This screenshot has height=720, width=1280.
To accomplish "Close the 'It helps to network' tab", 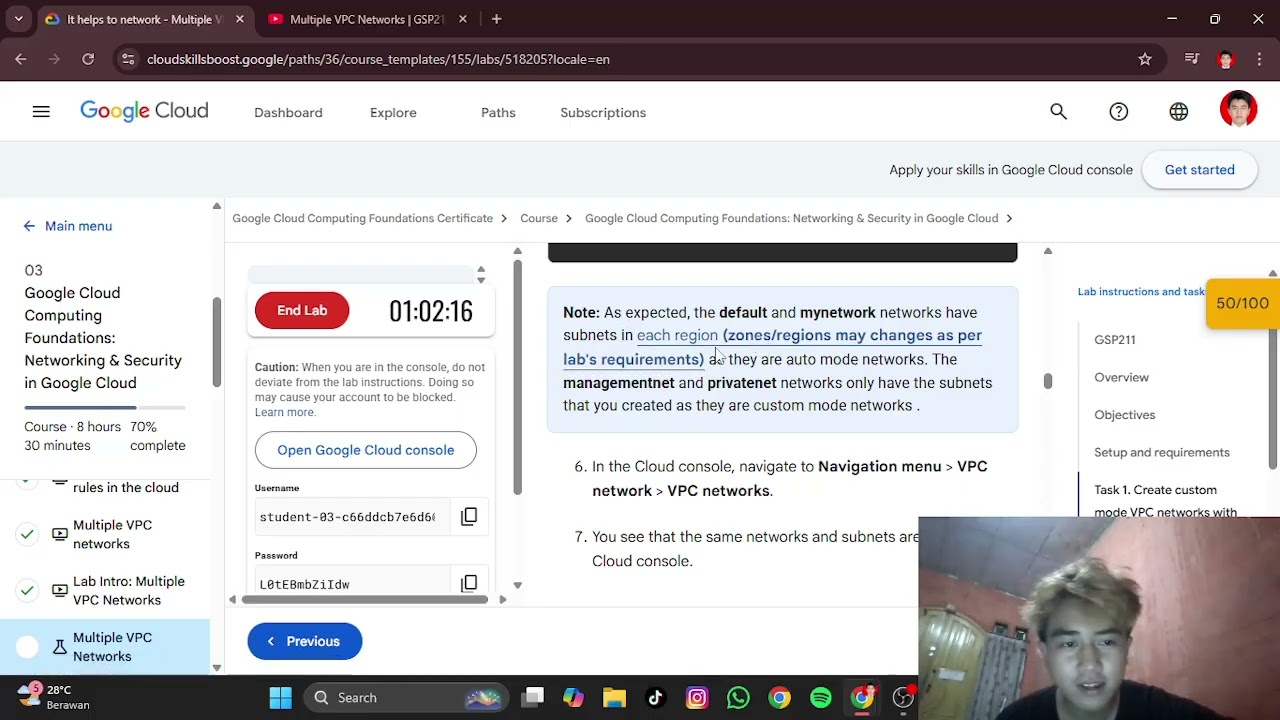I will [x=240, y=19].
